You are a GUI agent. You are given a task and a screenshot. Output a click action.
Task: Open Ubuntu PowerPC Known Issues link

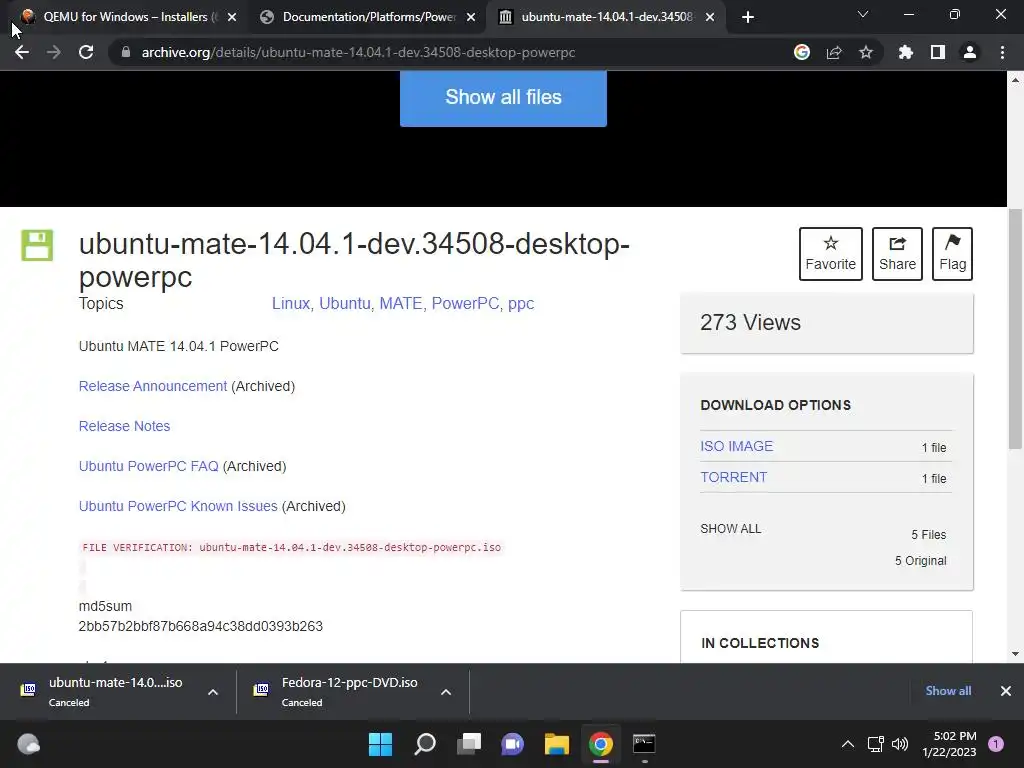click(178, 506)
